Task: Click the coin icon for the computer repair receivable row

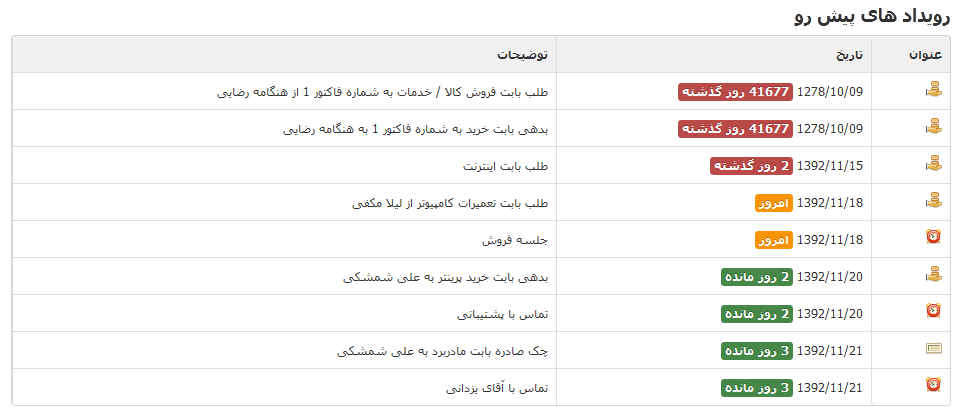Action: (933, 201)
